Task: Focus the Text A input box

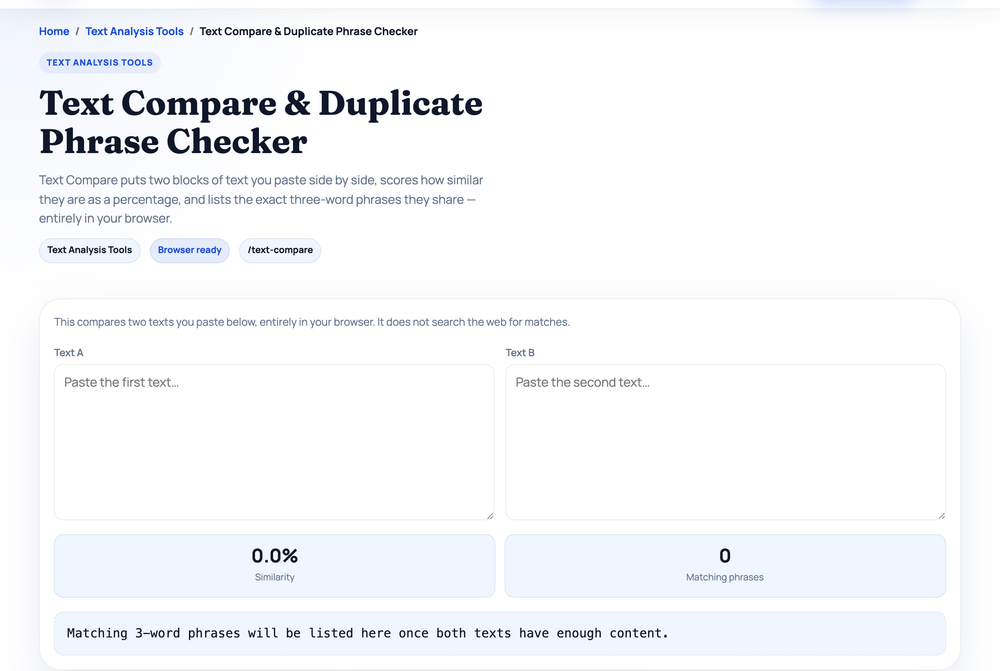Action: click(x=274, y=442)
